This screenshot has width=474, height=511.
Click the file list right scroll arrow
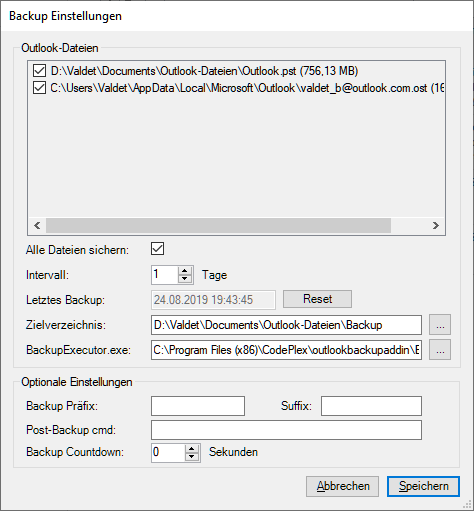(436, 226)
